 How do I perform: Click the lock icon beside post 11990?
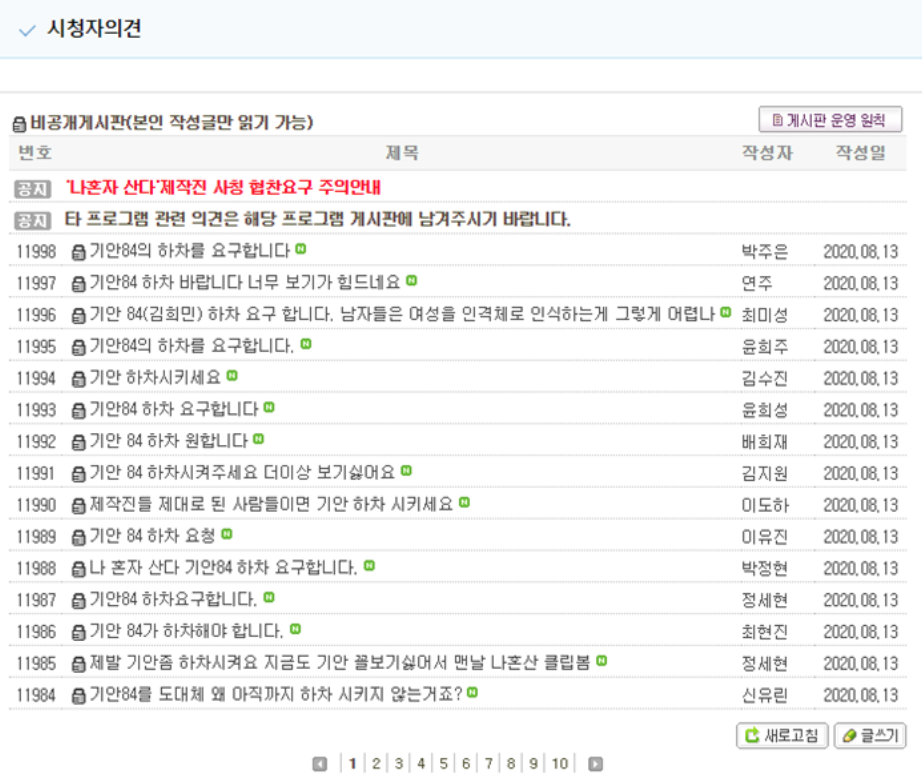coord(79,505)
